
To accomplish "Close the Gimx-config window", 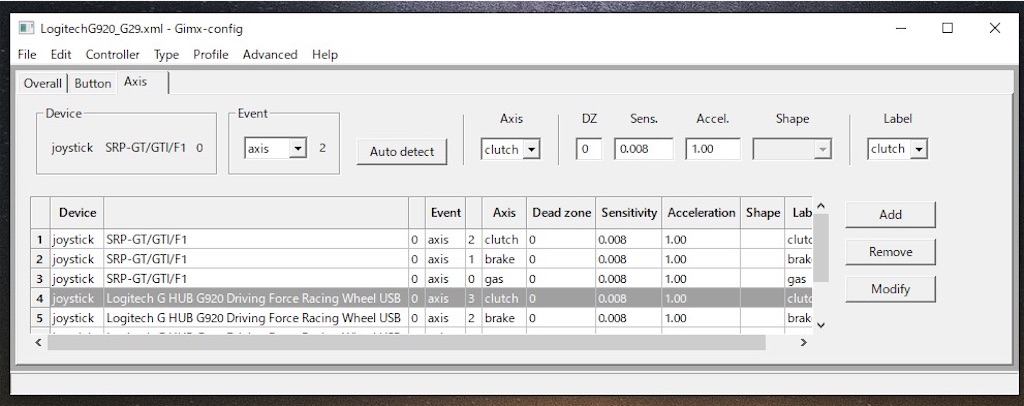I will (x=995, y=28).
